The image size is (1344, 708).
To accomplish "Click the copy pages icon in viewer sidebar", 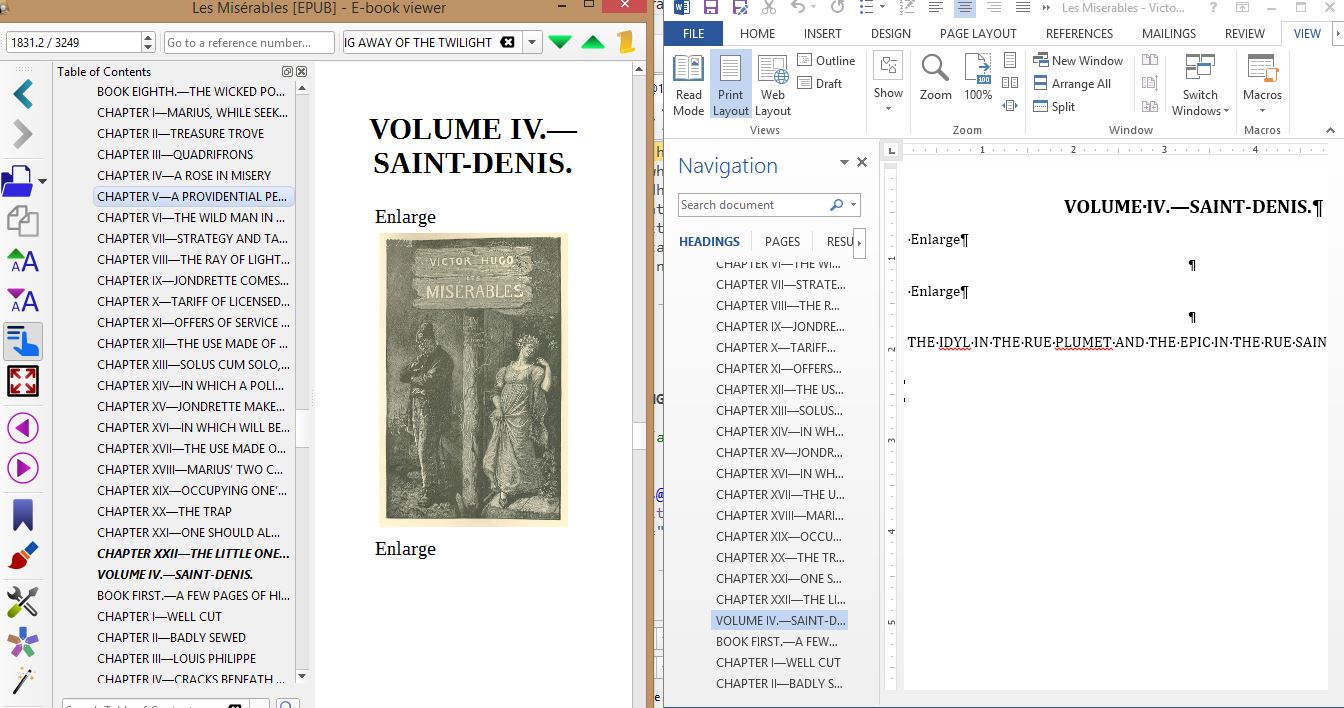I will pos(22,221).
